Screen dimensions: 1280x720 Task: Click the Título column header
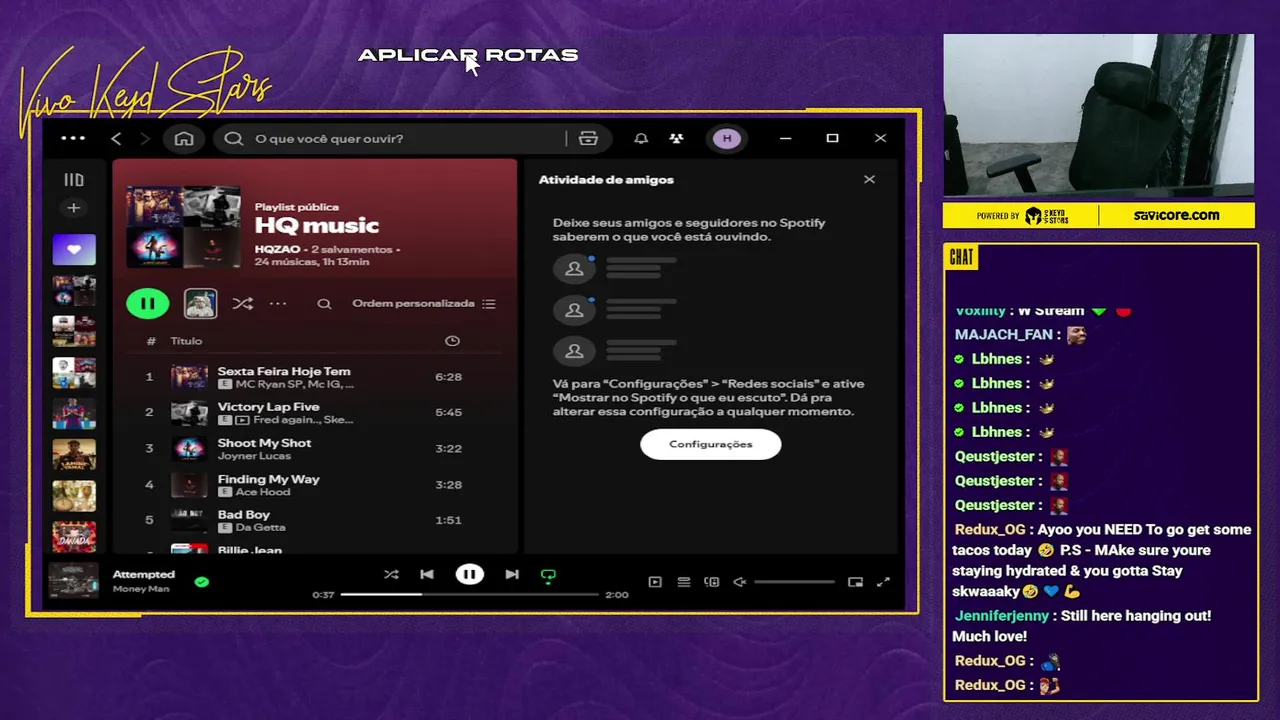(186, 341)
